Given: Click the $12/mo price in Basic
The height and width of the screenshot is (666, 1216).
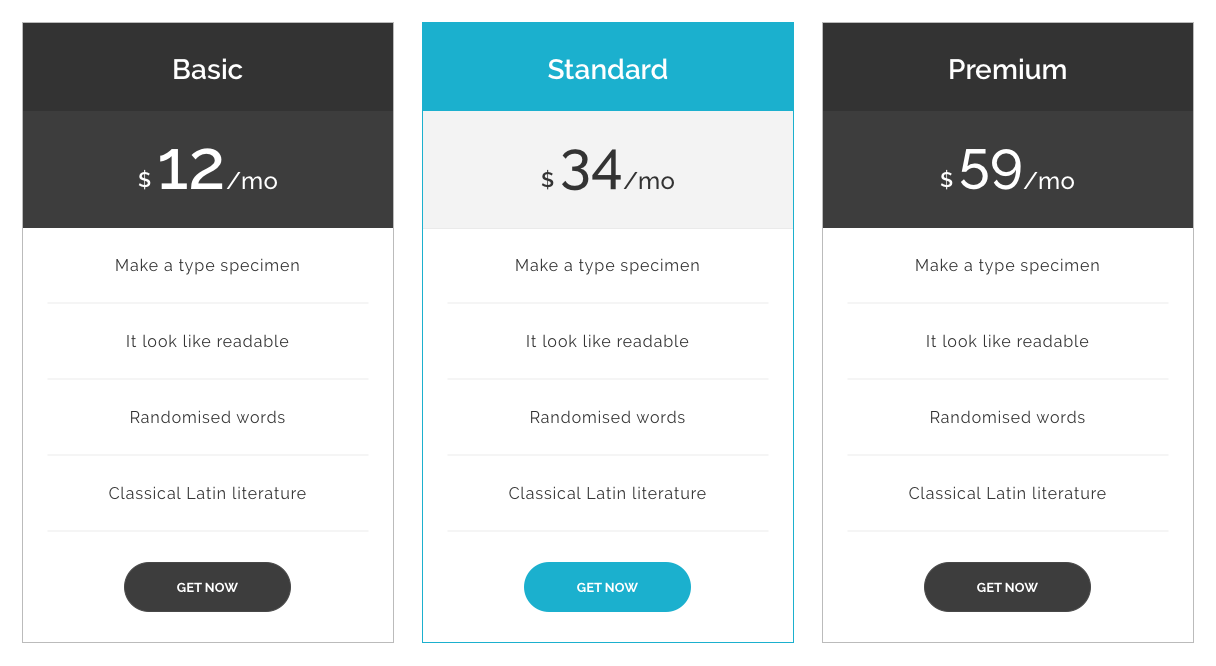Looking at the screenshot, I should pyautogui.click(x=208, y=171).
